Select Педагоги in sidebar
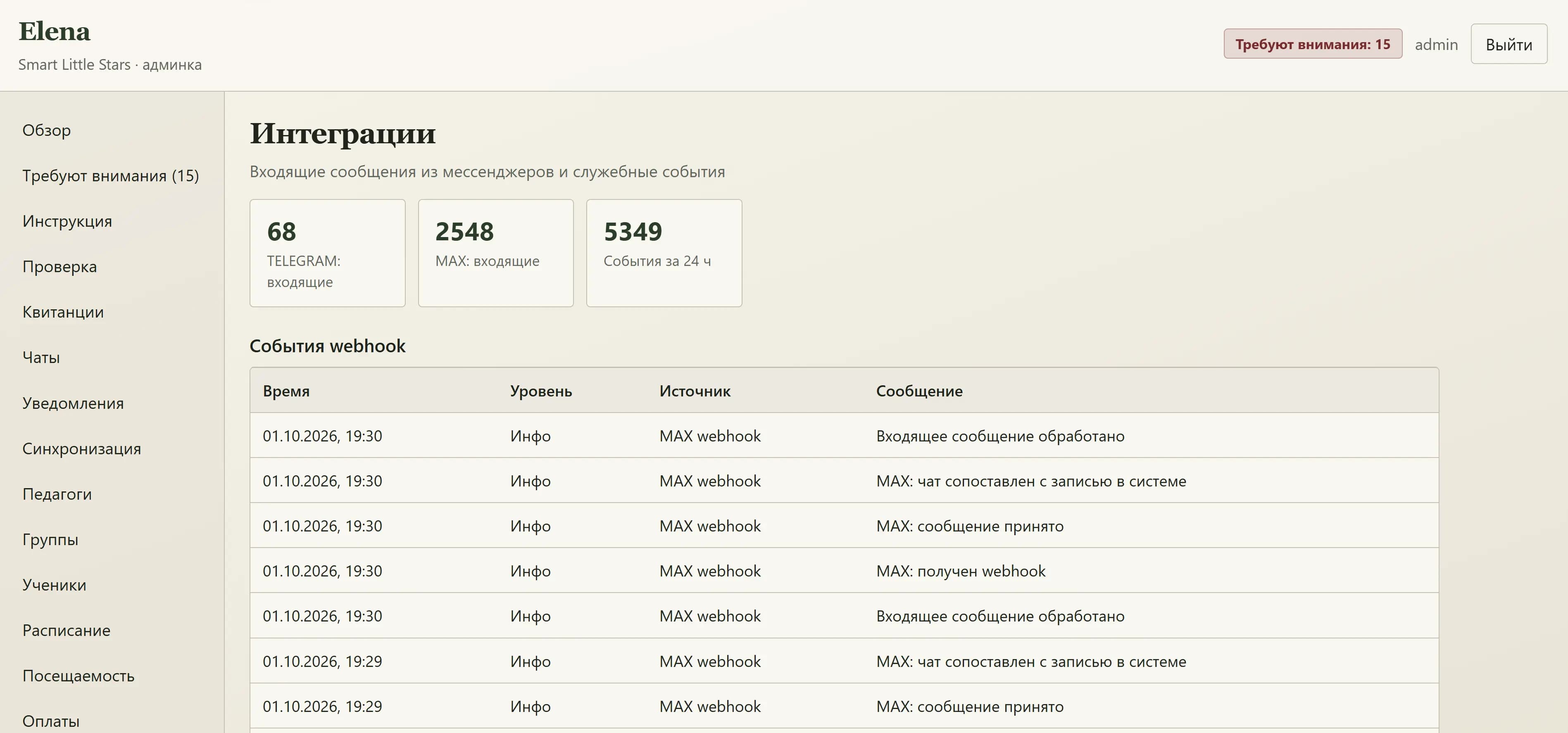This screenshot has width=1568, height=733. (57, 494)
